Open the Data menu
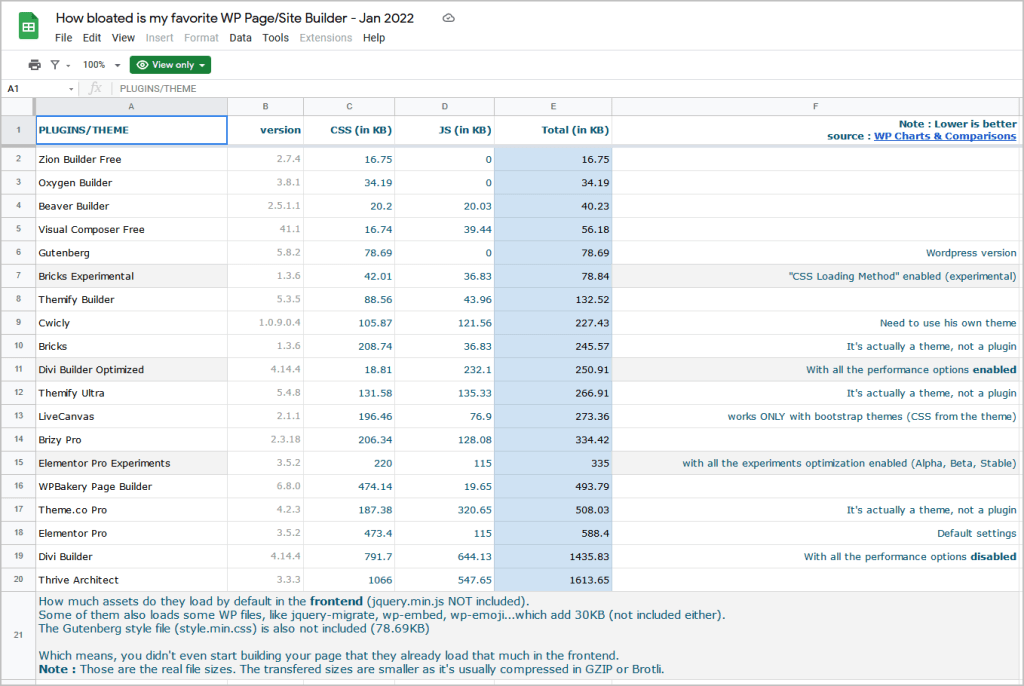Viewport: 1024px width, 686px height. (x=240, y=38)
